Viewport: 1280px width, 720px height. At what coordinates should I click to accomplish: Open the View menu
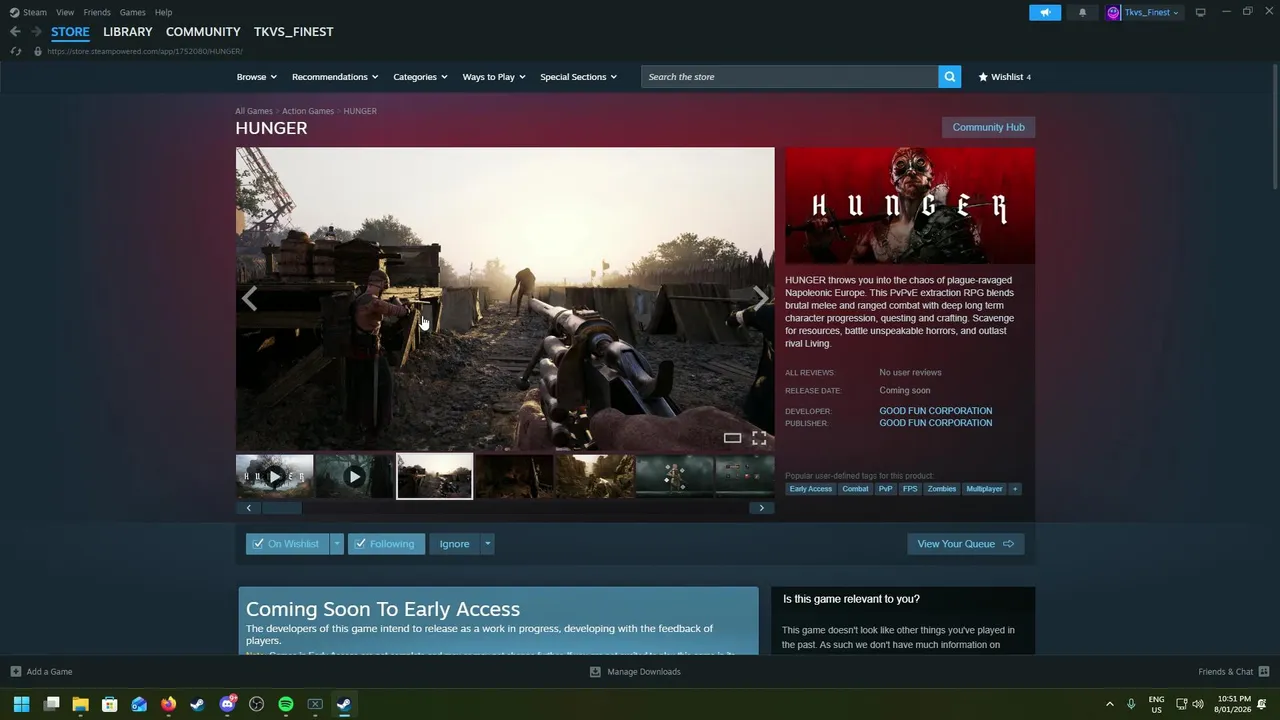point(65,12)
